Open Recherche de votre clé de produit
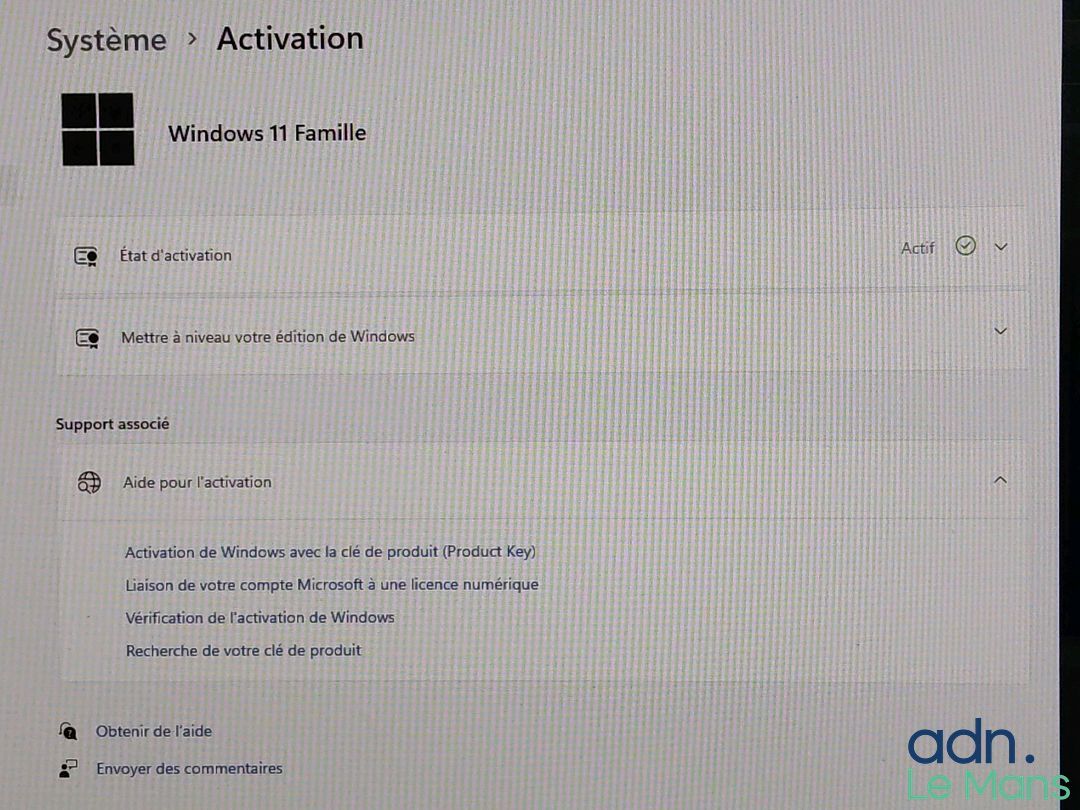1080x810 pixels. 243,650
